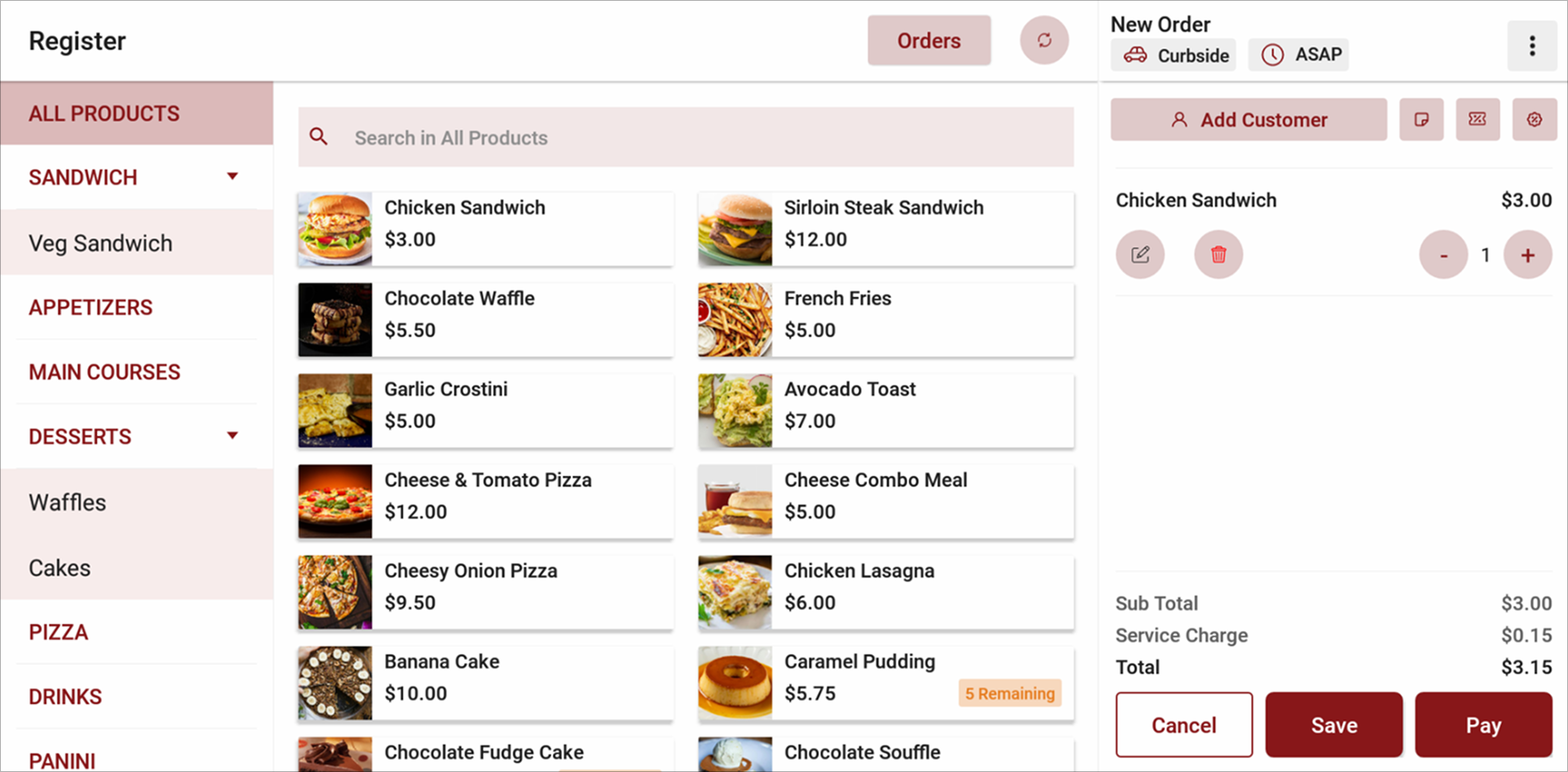The image size is (1568, 772).
Task: Collapse the DESSERTS category arrow
Action: 233,436
